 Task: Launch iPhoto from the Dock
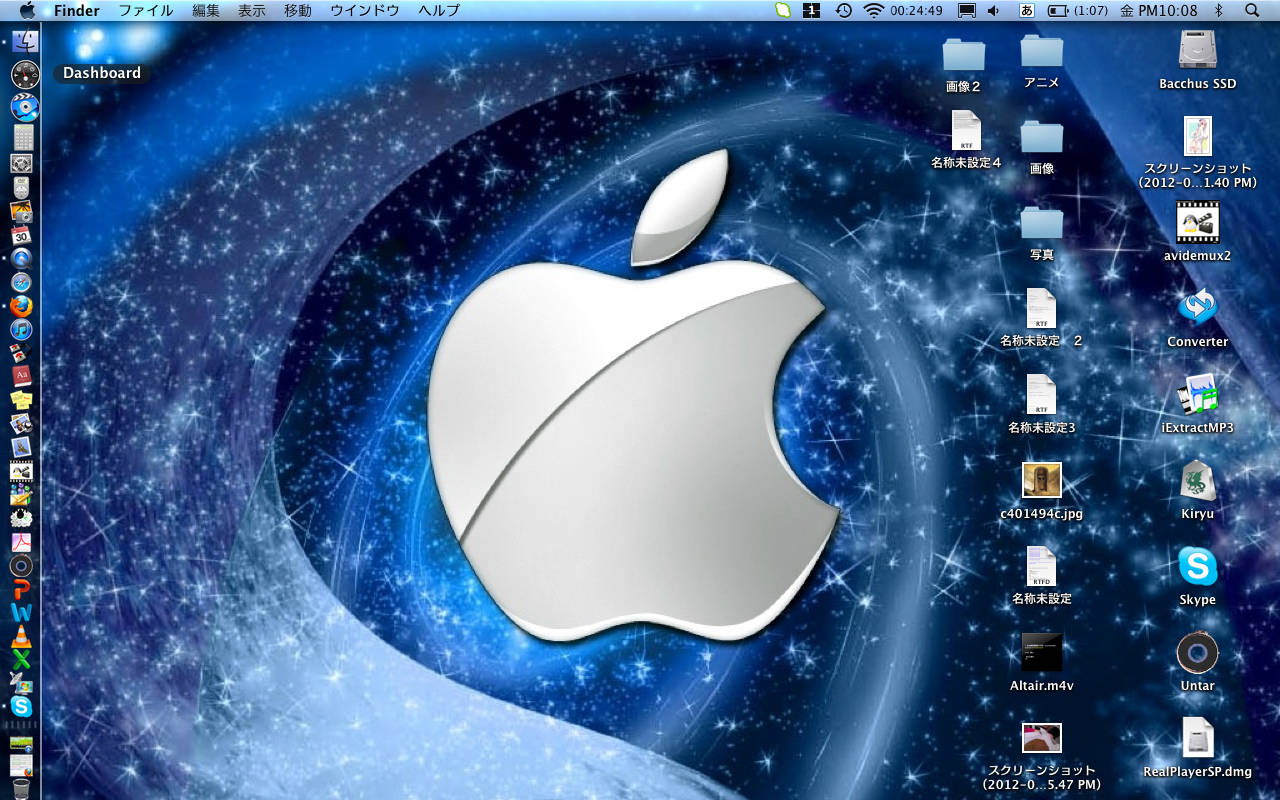(22, 212)
